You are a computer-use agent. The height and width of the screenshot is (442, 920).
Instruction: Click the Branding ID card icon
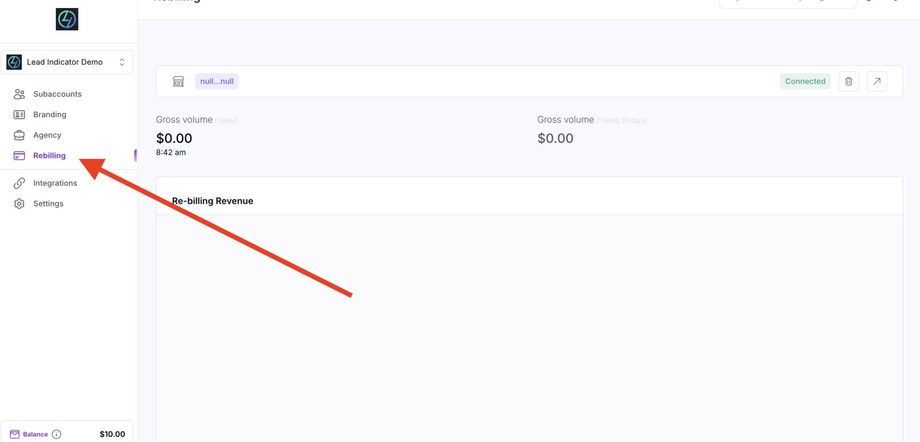19,115
